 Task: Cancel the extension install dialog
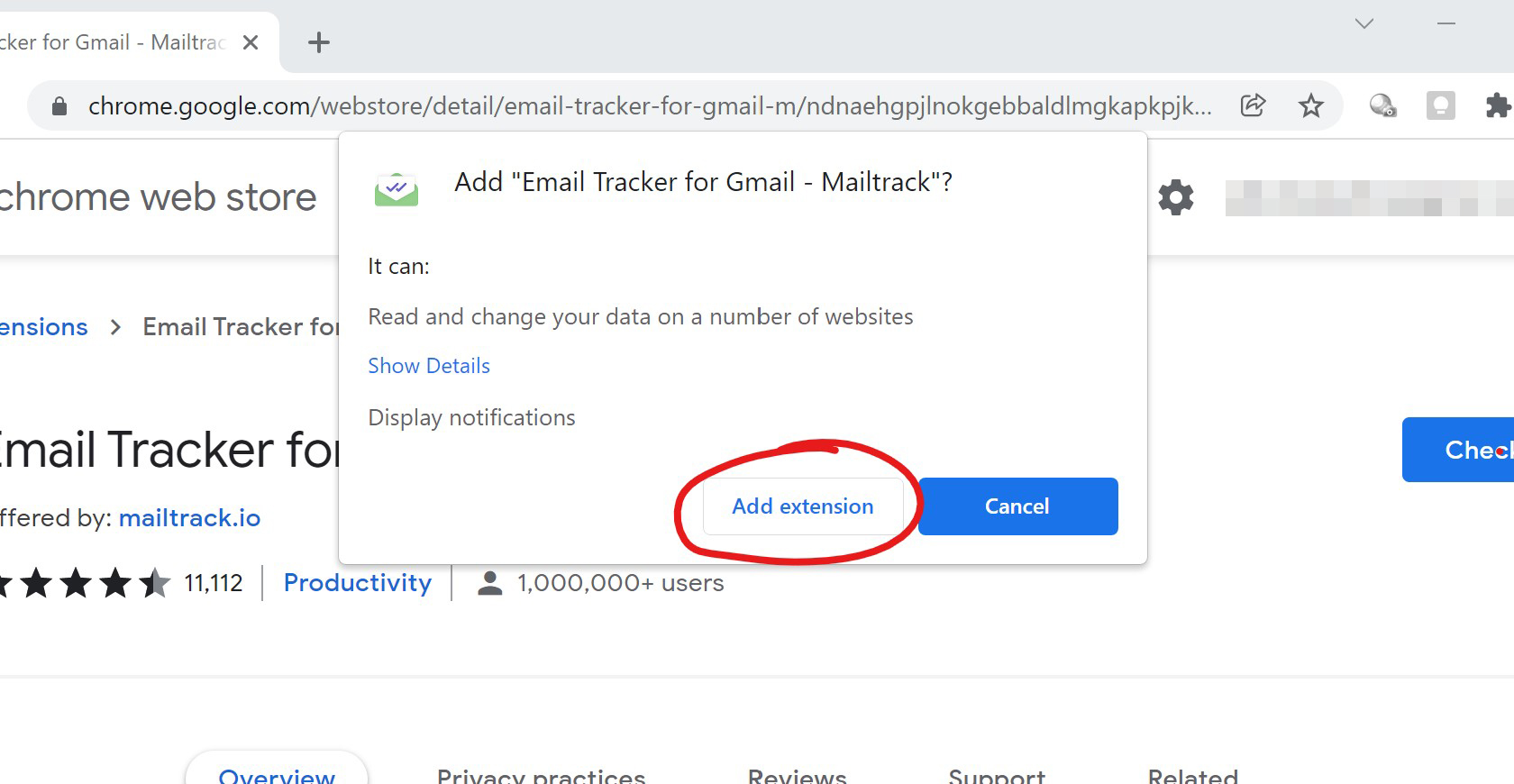(1017, 506)
